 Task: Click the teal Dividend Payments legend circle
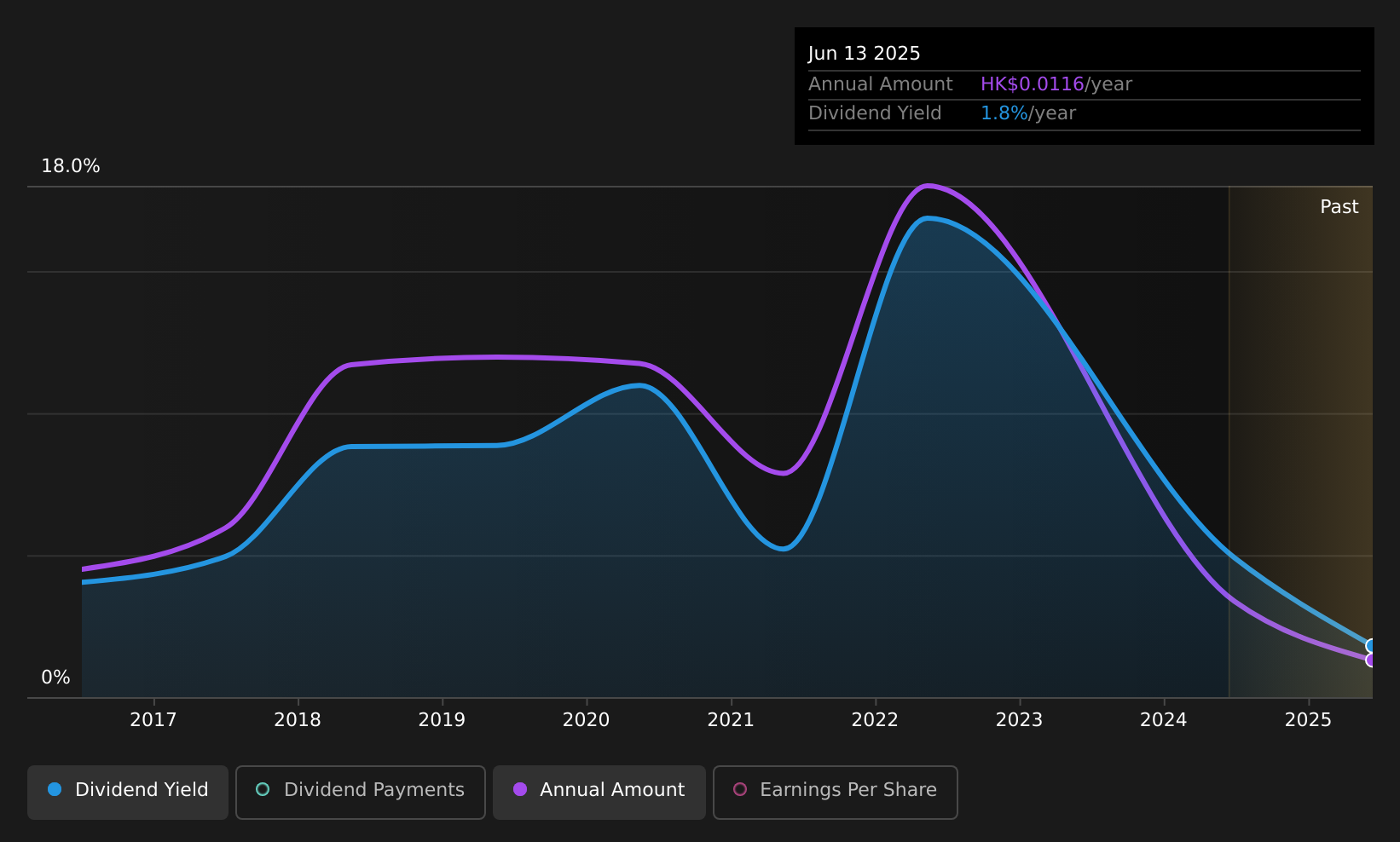click(x=263, y=789)
